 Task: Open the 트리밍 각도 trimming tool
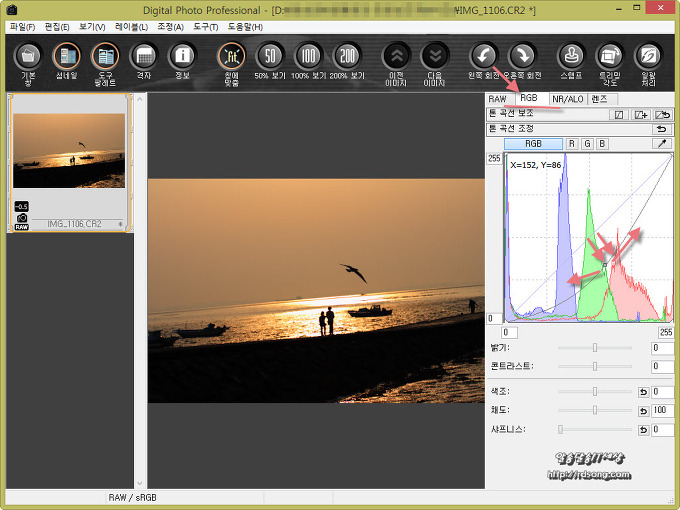[x=609, y=58]
